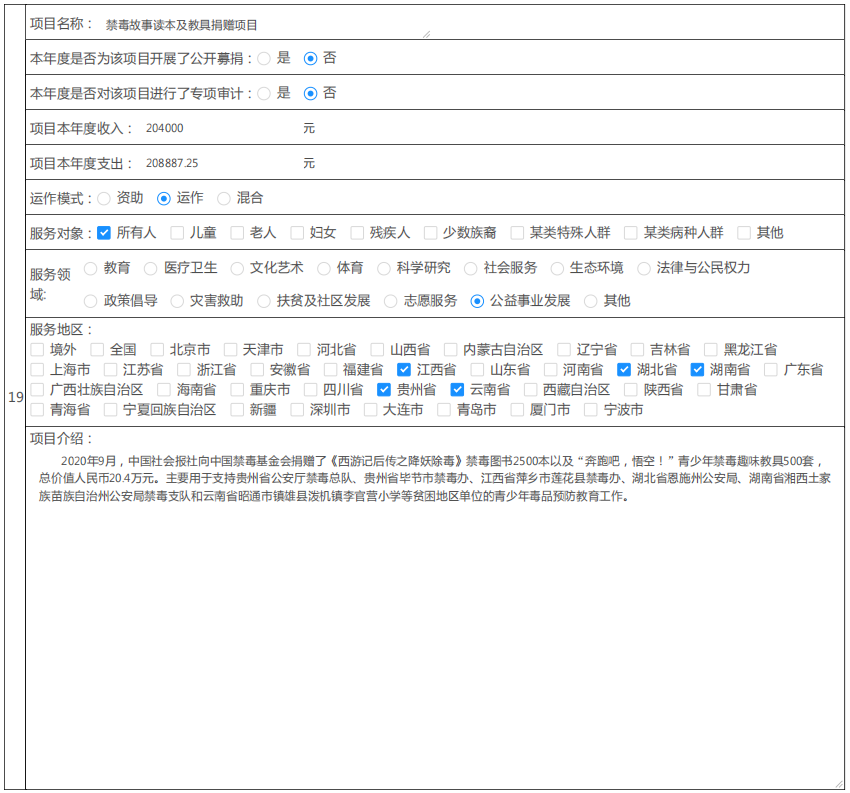Check the 西藏自治区 checkbox
Image resolution: width=850 pixels, height=793 pixels.
[x=531, y=390]
